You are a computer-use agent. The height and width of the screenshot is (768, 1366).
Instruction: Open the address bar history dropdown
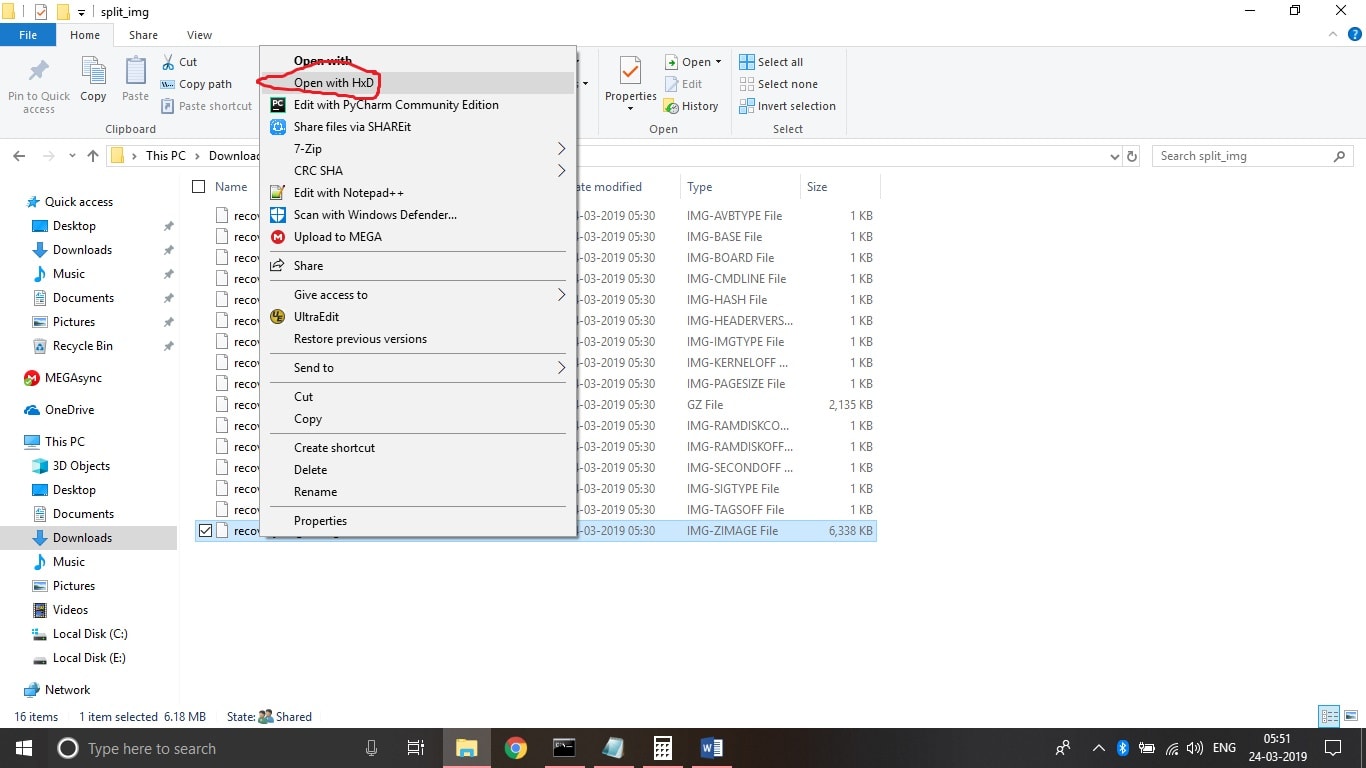[1115, 157]
